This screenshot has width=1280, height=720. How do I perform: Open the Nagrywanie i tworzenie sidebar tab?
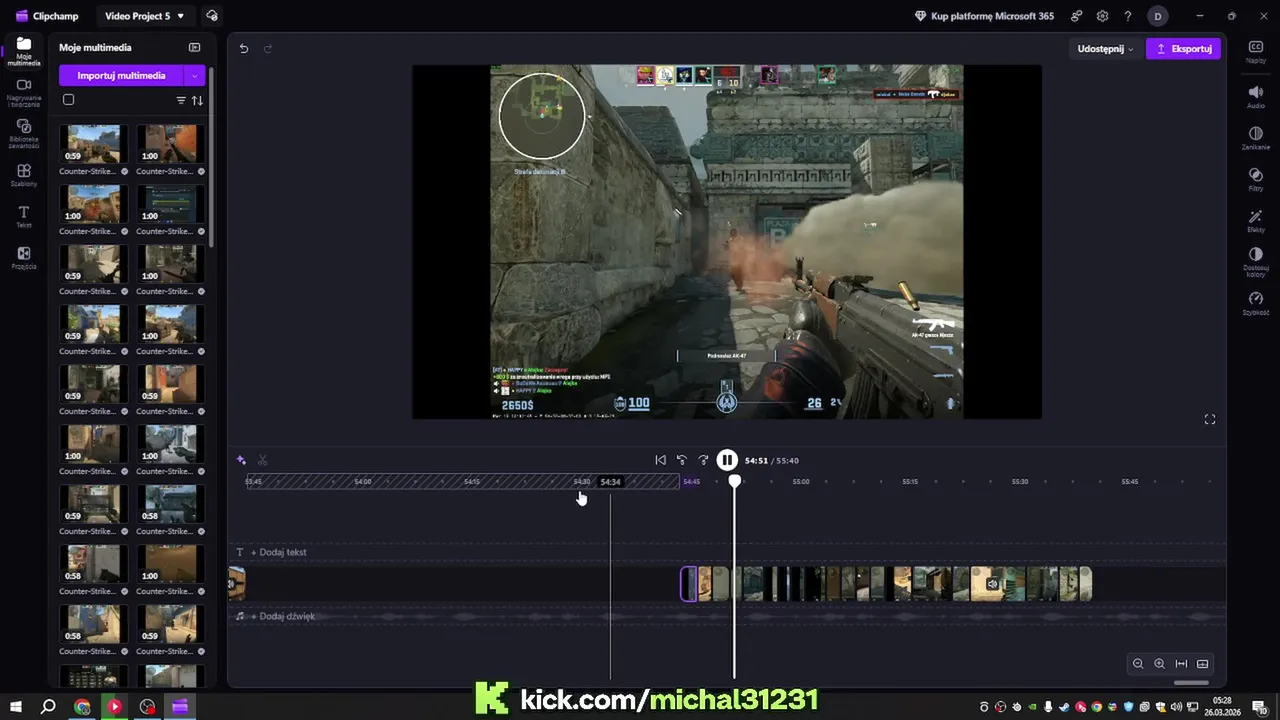click(x=24, y=92)
